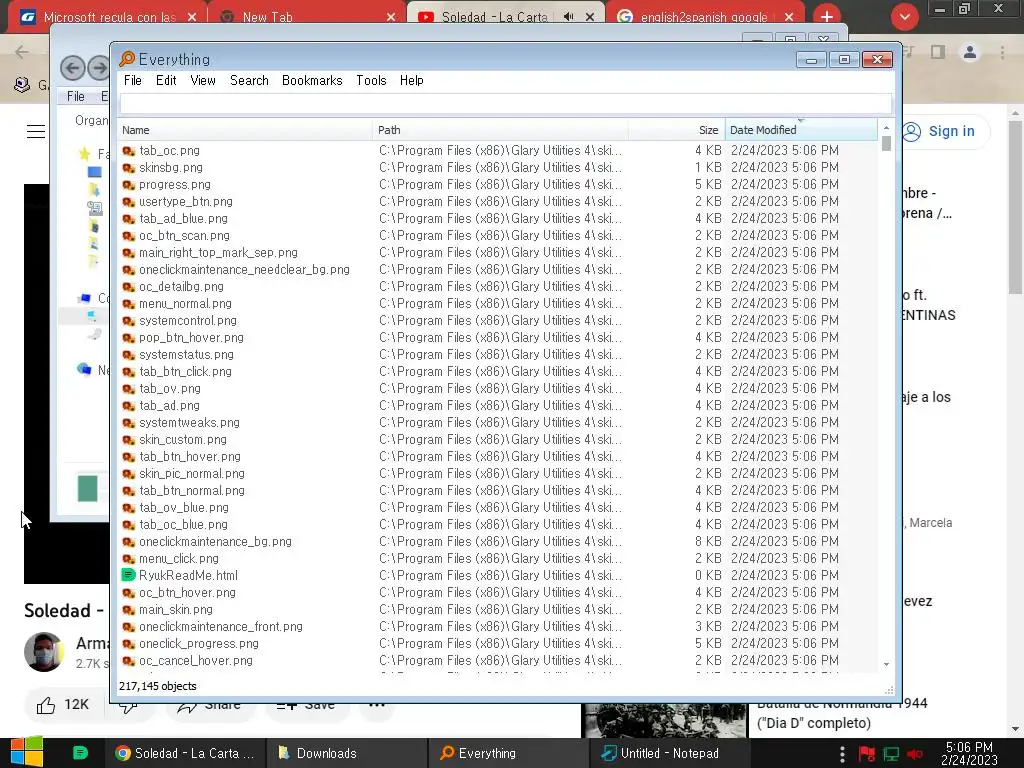Switch to New Tab browser tab

click(307, 17)
